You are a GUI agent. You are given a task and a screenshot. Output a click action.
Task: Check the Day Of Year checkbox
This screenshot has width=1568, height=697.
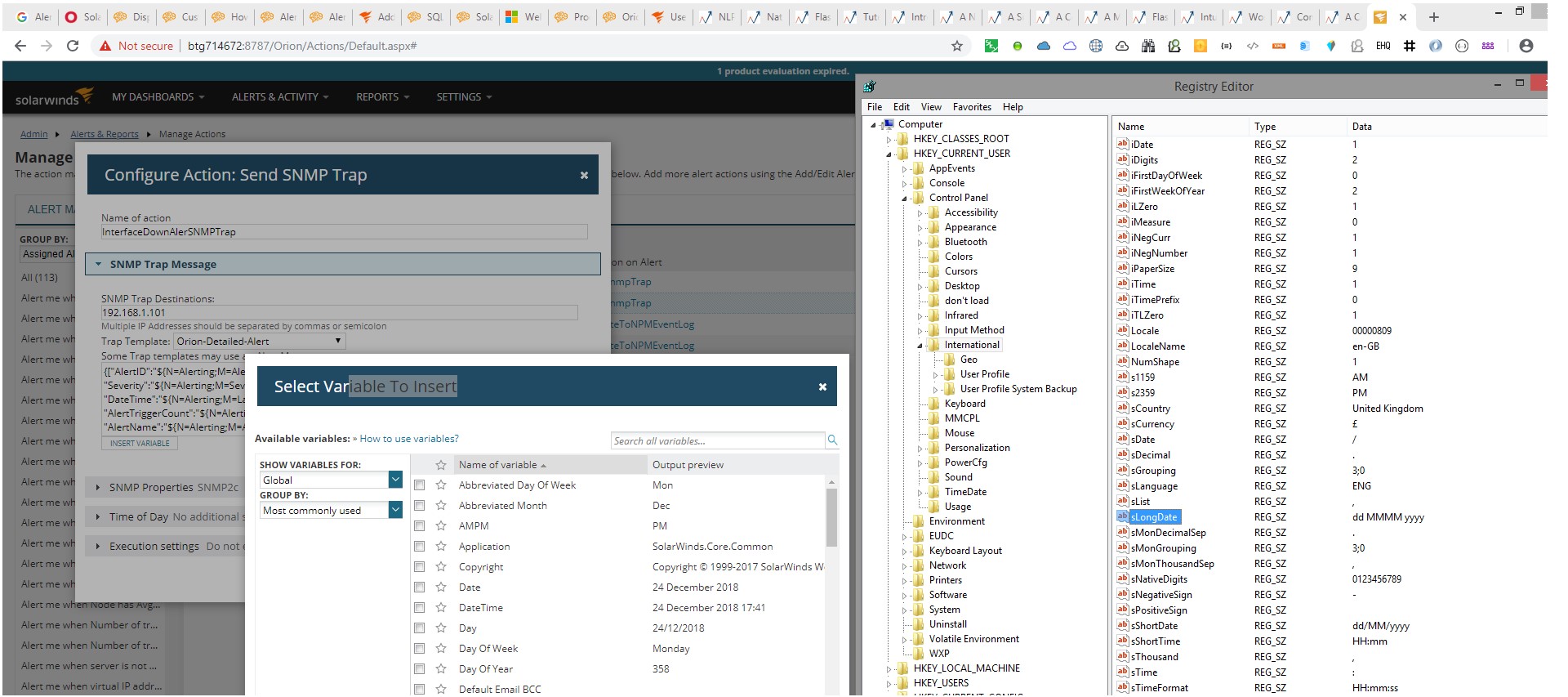(x=419, y=669)
